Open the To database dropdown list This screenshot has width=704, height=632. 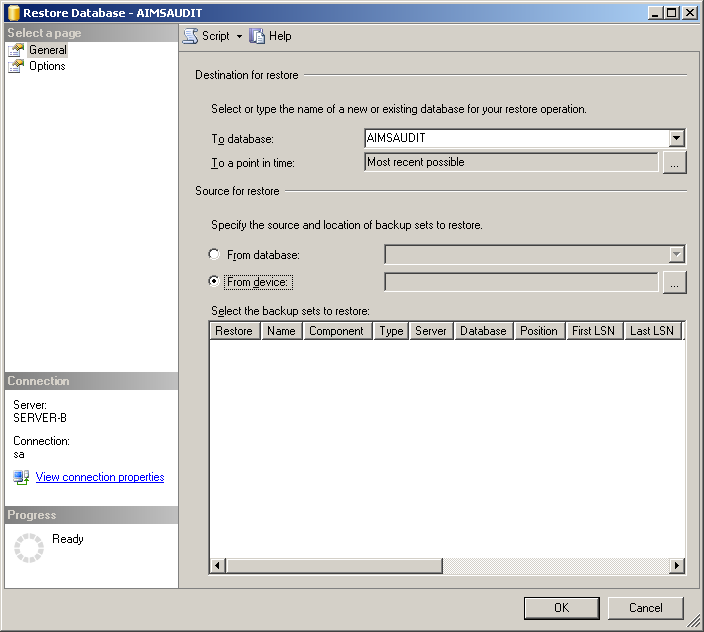point(676,139)
